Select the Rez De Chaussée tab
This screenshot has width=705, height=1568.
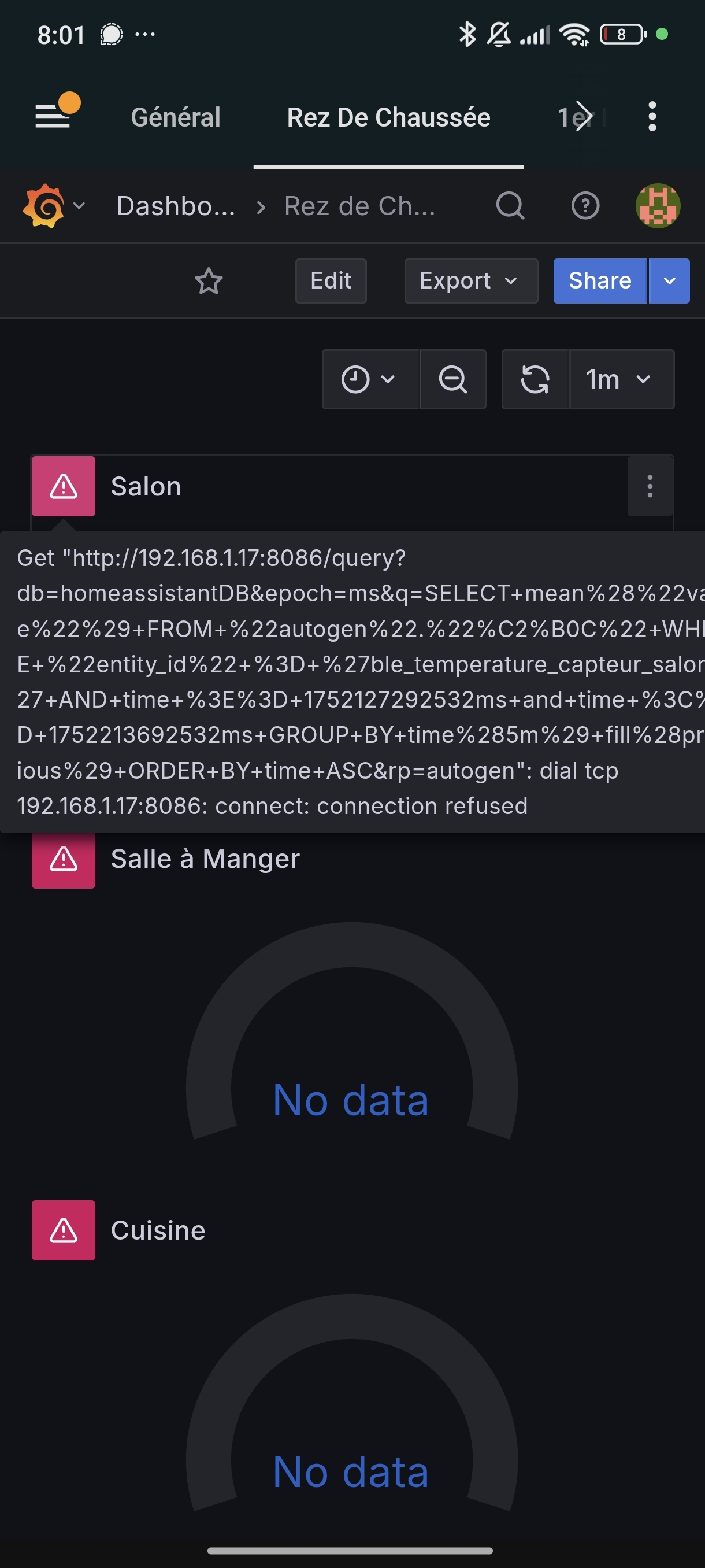click(x=389, y=117)
